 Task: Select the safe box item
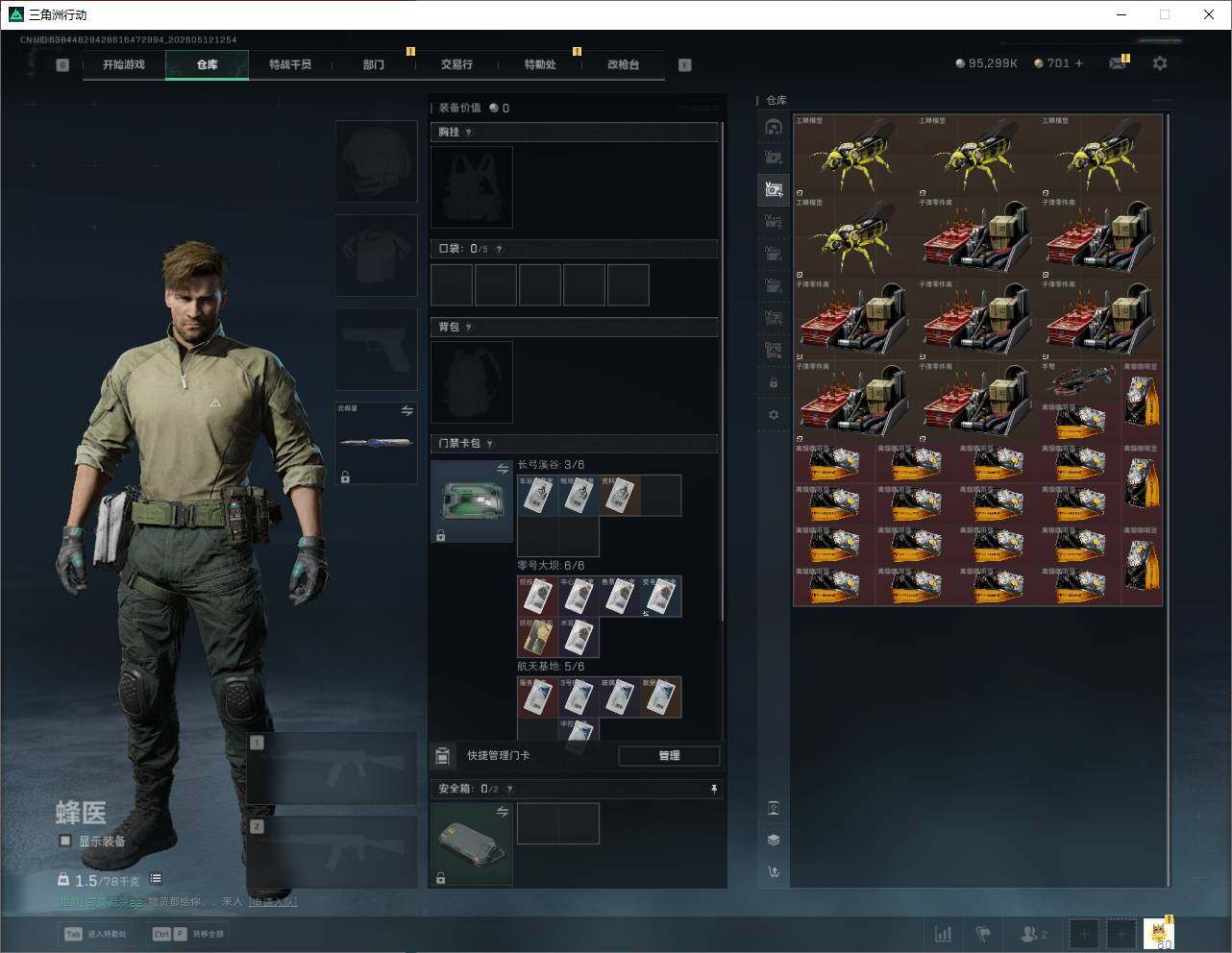472,844
